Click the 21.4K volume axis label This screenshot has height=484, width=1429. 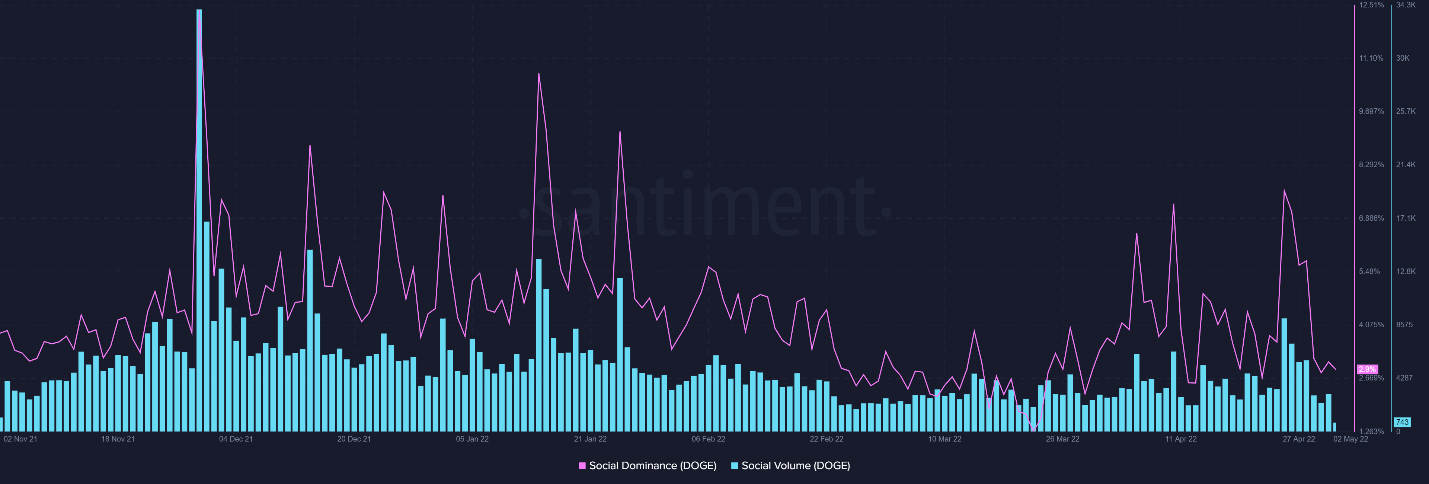[x=1405, y=165]
